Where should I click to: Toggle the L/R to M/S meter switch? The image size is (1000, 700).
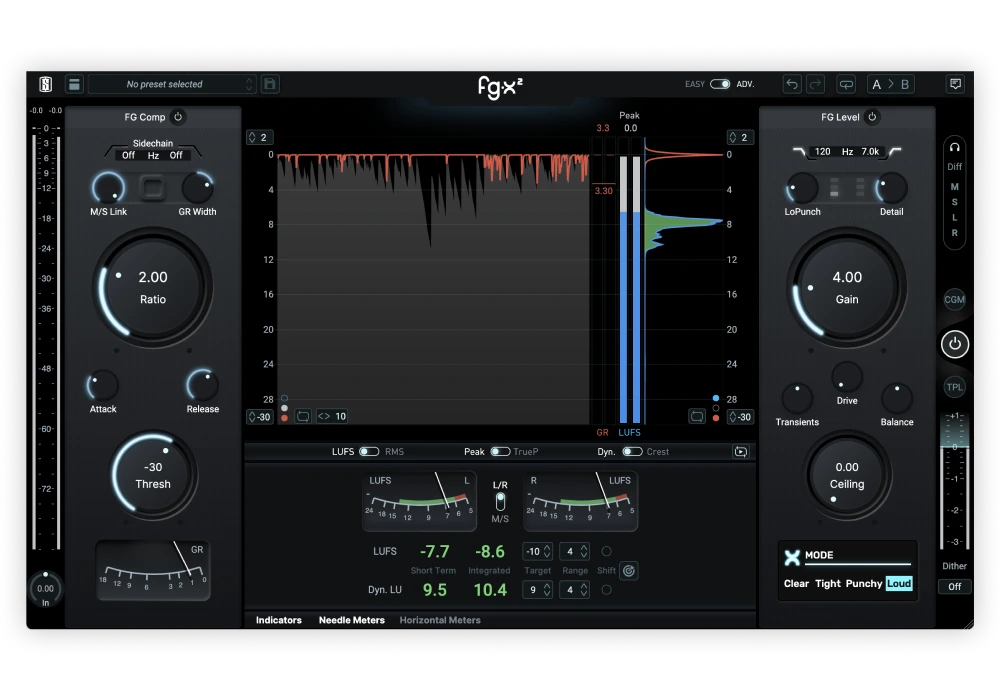500,501
